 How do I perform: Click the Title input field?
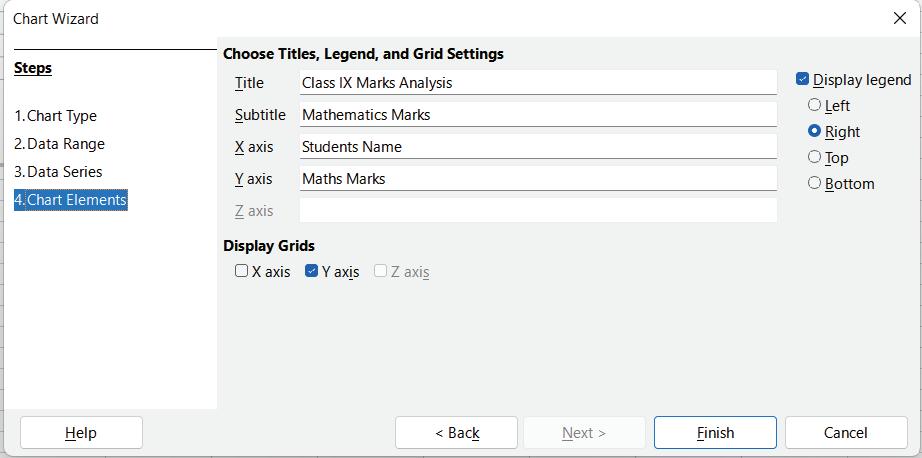537,83
